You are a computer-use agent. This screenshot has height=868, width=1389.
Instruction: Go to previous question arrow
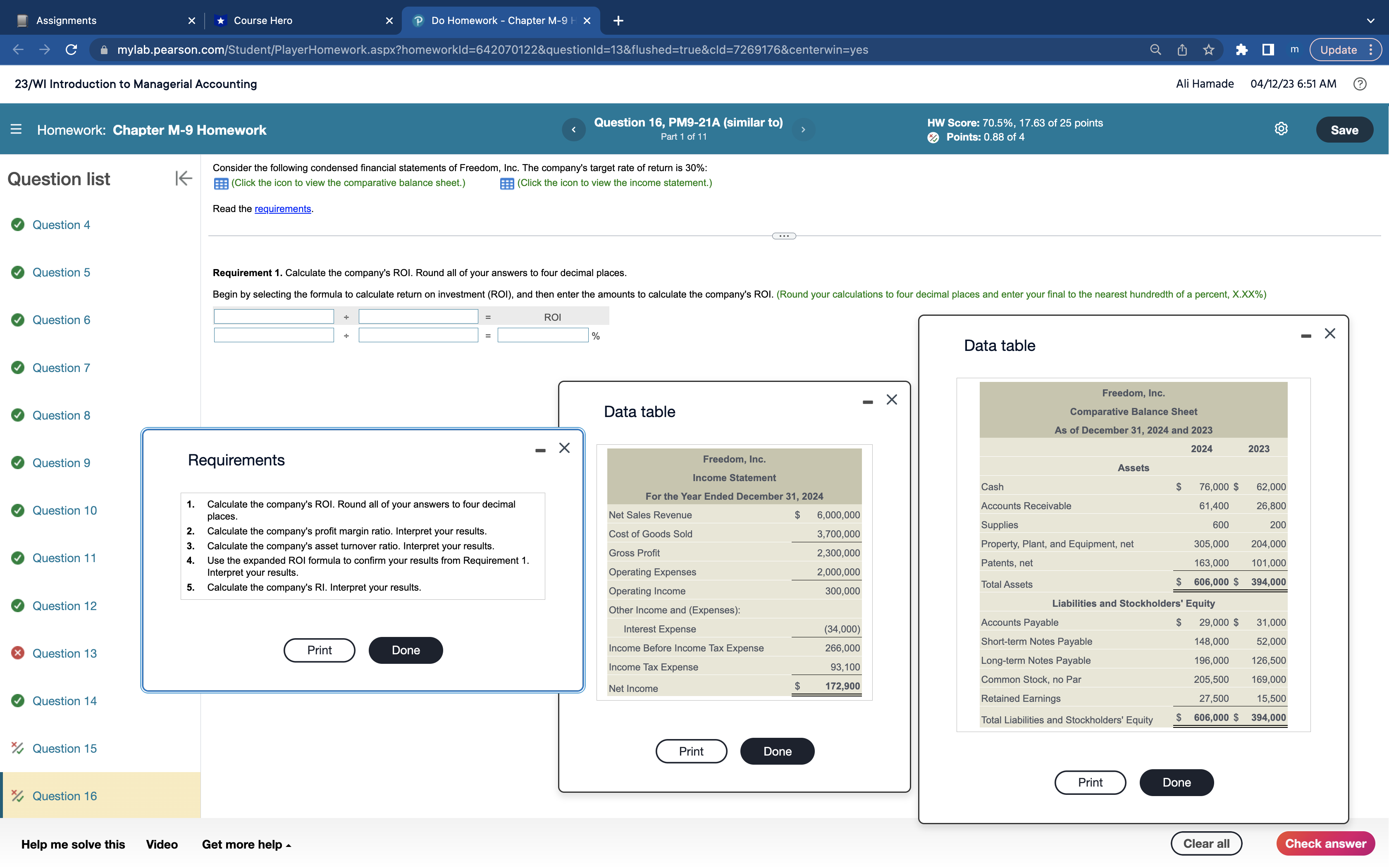[x=573, y=130]
